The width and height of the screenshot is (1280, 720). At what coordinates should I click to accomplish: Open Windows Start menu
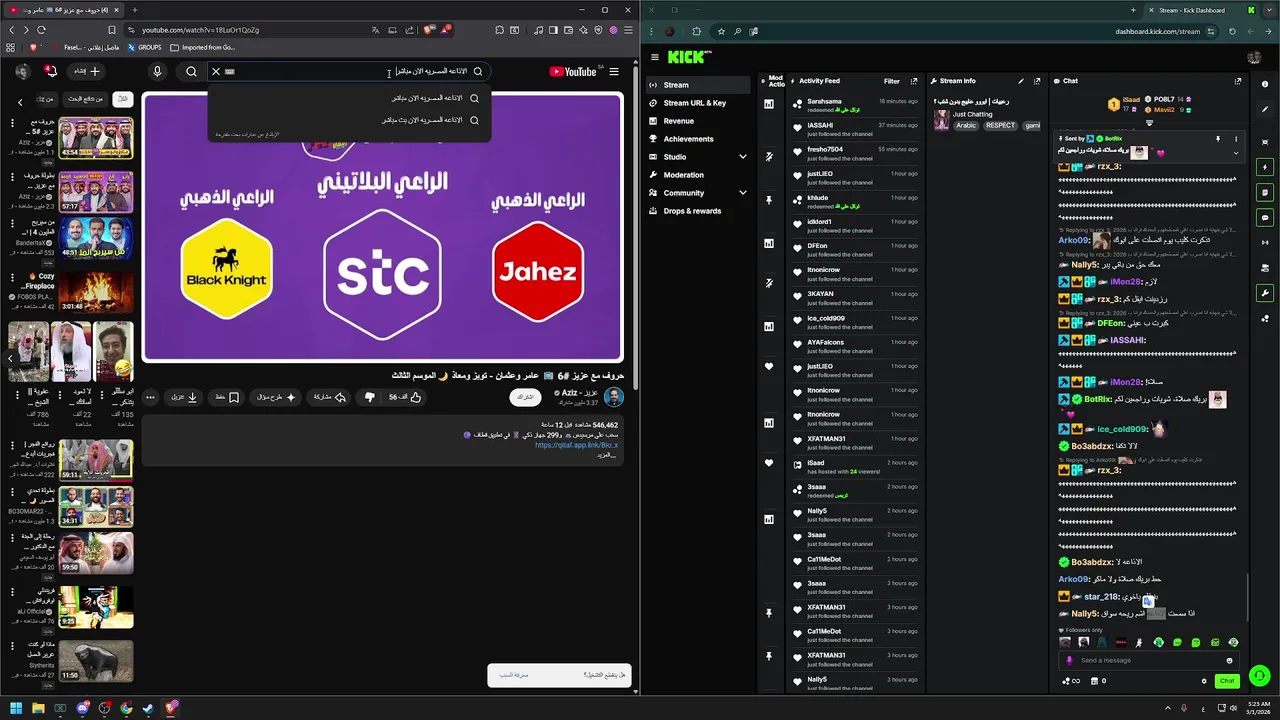pos(16,709)
